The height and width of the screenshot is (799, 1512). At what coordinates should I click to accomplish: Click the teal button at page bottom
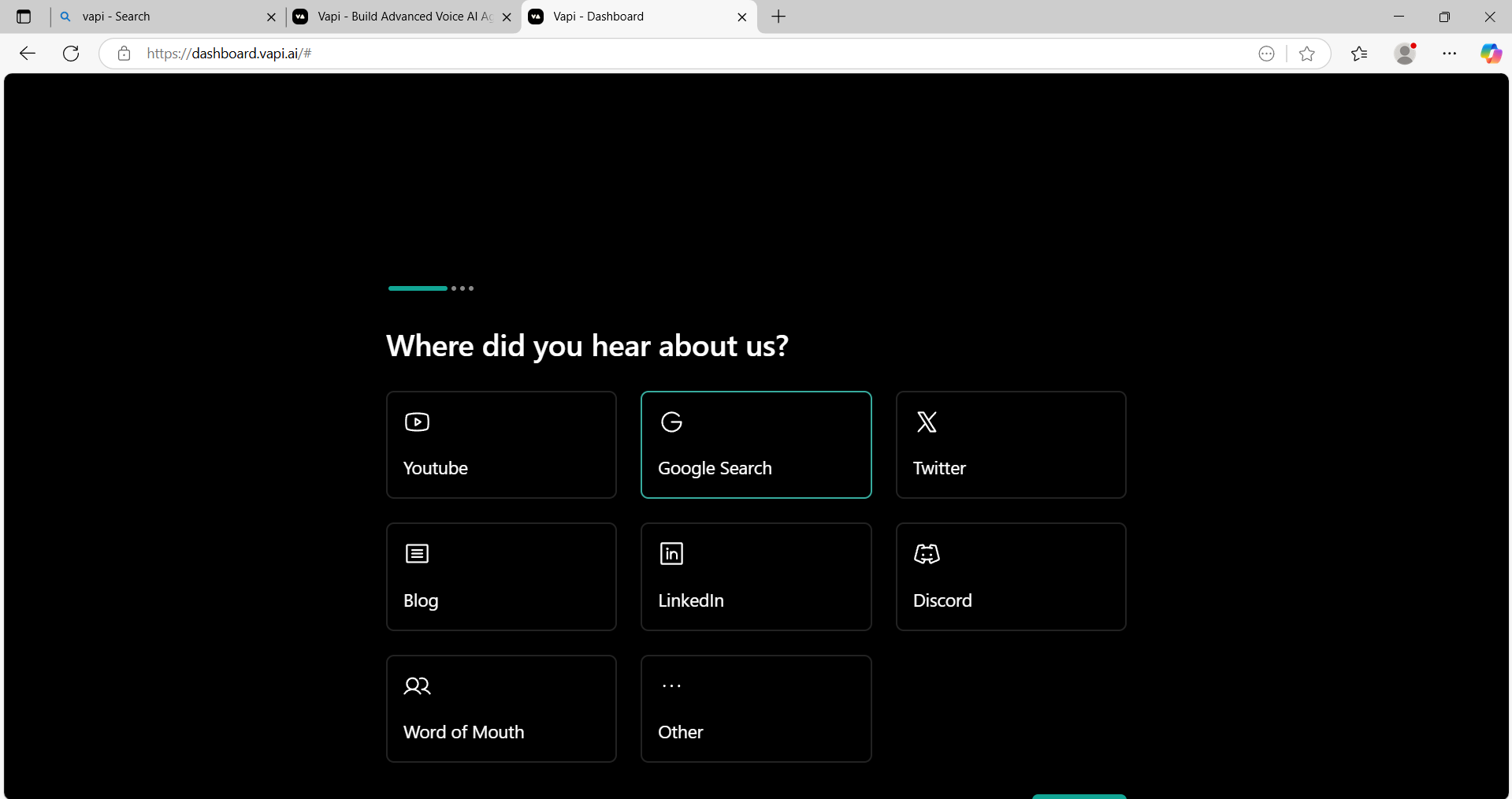click(x=1079, y=797)
